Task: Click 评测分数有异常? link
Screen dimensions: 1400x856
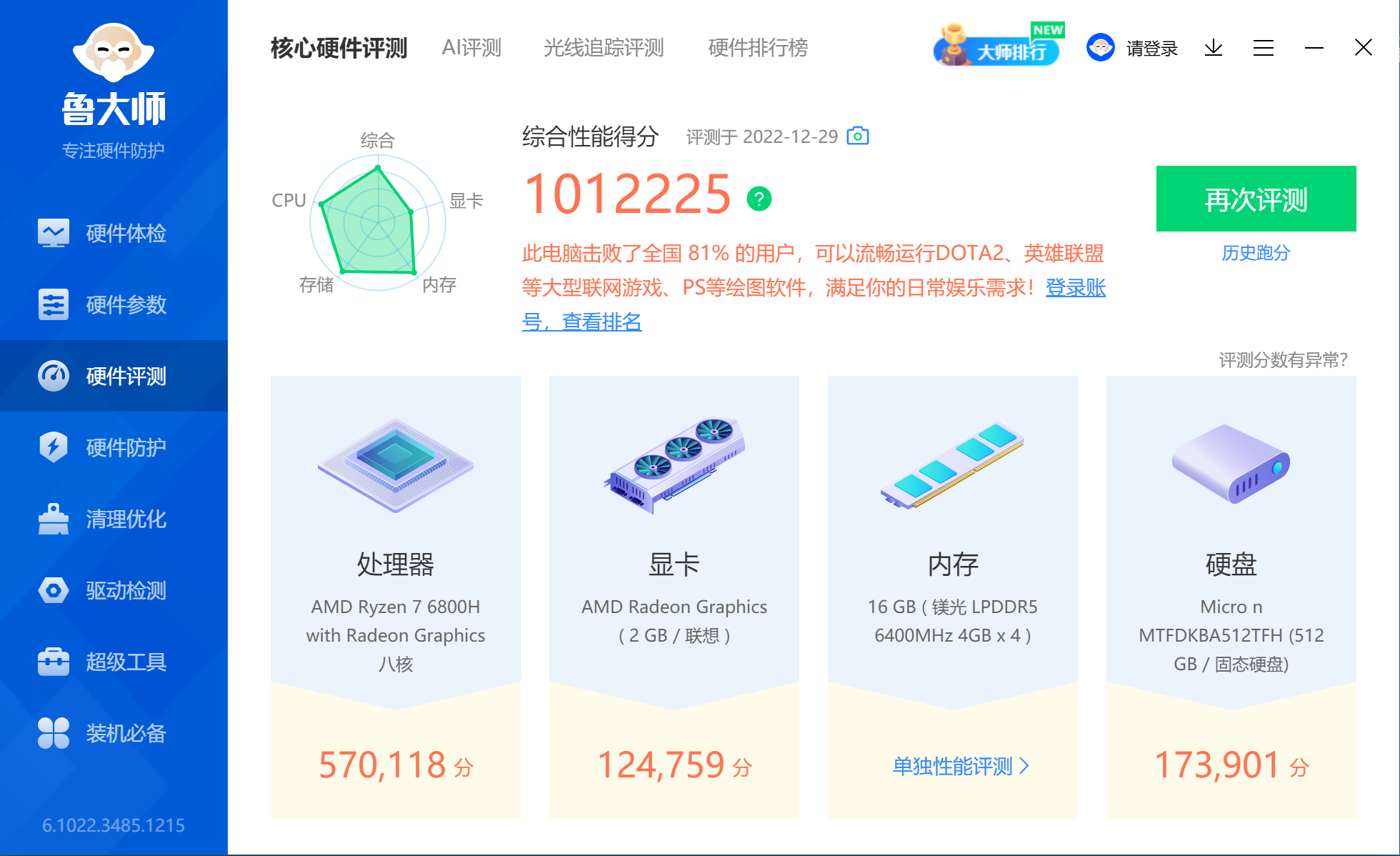Action: tap(1283, 359)
